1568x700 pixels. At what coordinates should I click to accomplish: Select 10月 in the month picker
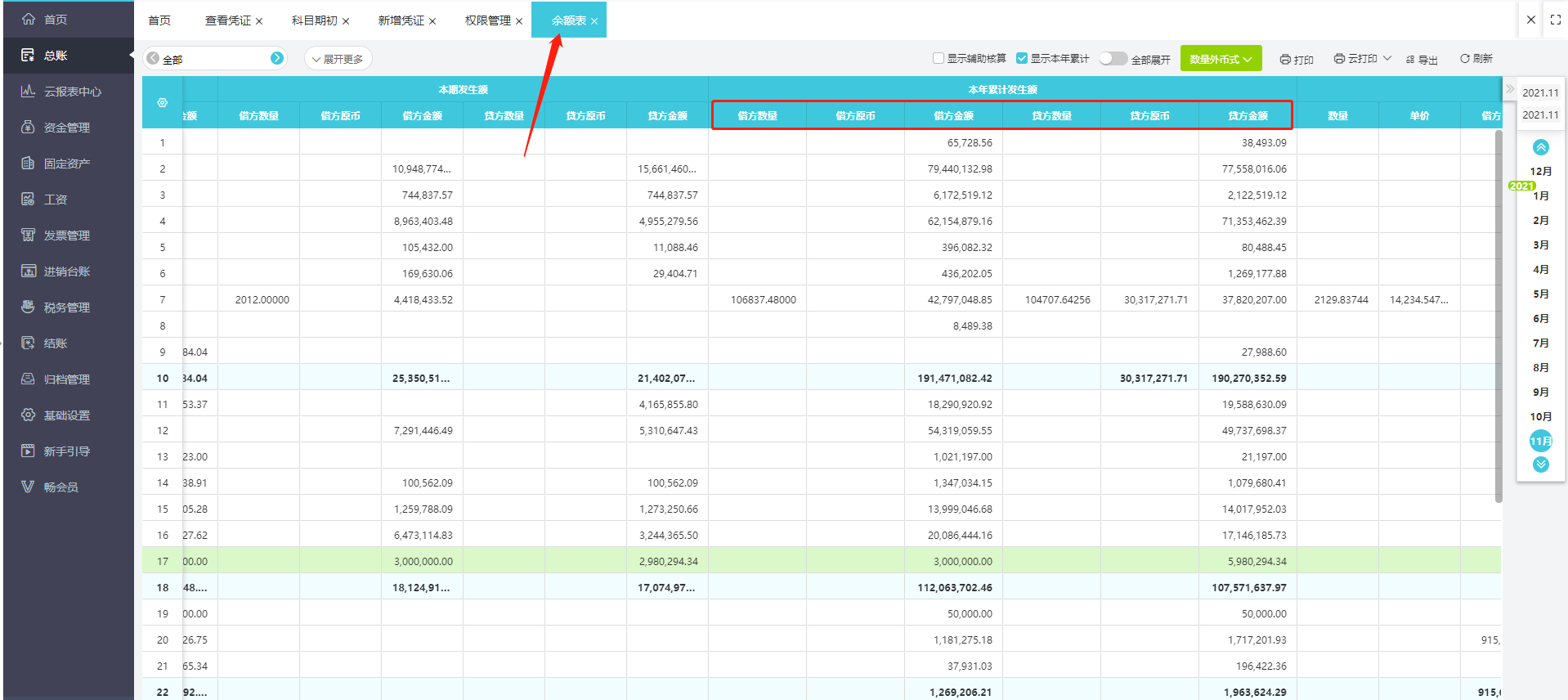(1540, 417)
